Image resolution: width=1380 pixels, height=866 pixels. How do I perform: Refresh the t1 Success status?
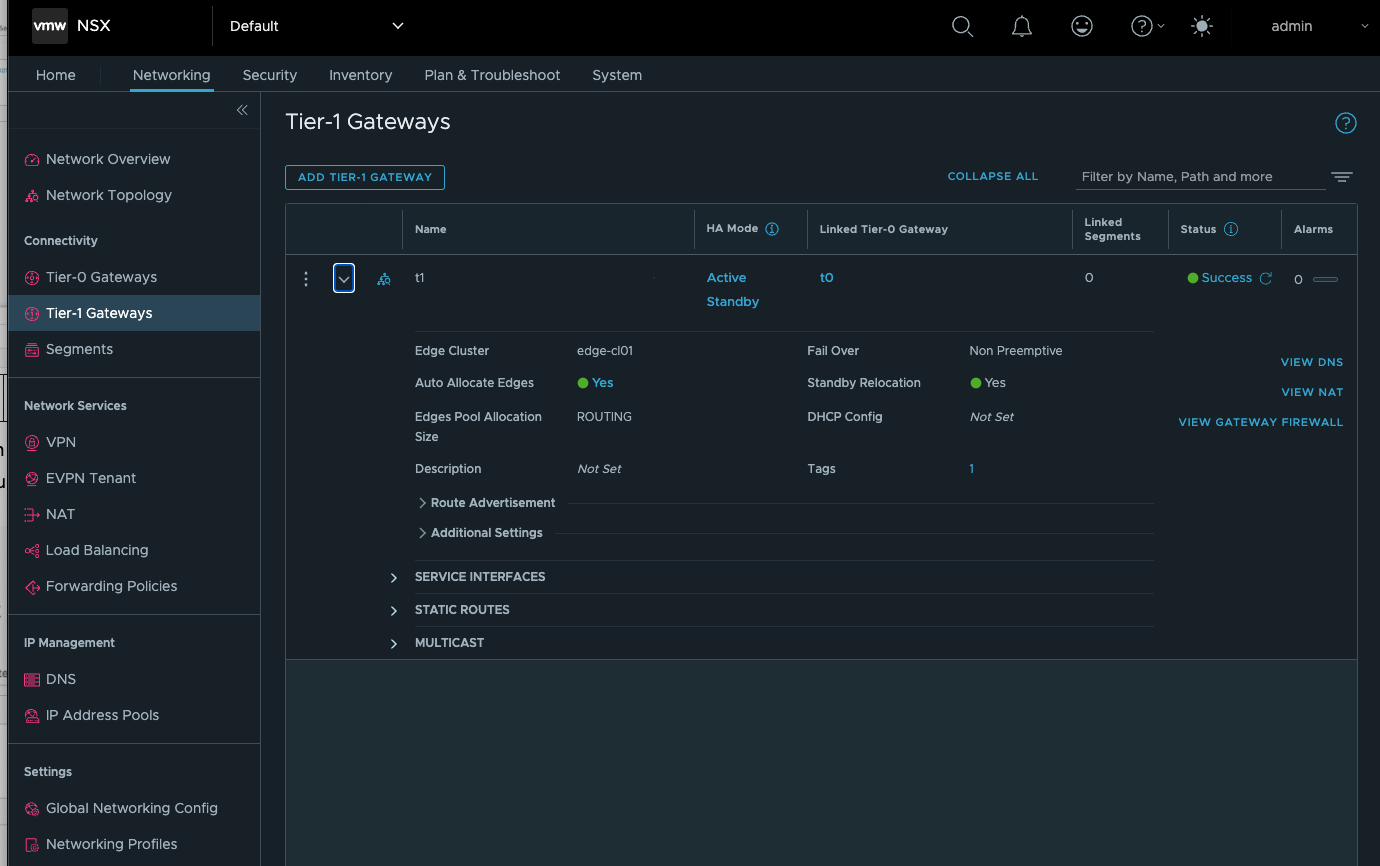[x=1266, y=278]
